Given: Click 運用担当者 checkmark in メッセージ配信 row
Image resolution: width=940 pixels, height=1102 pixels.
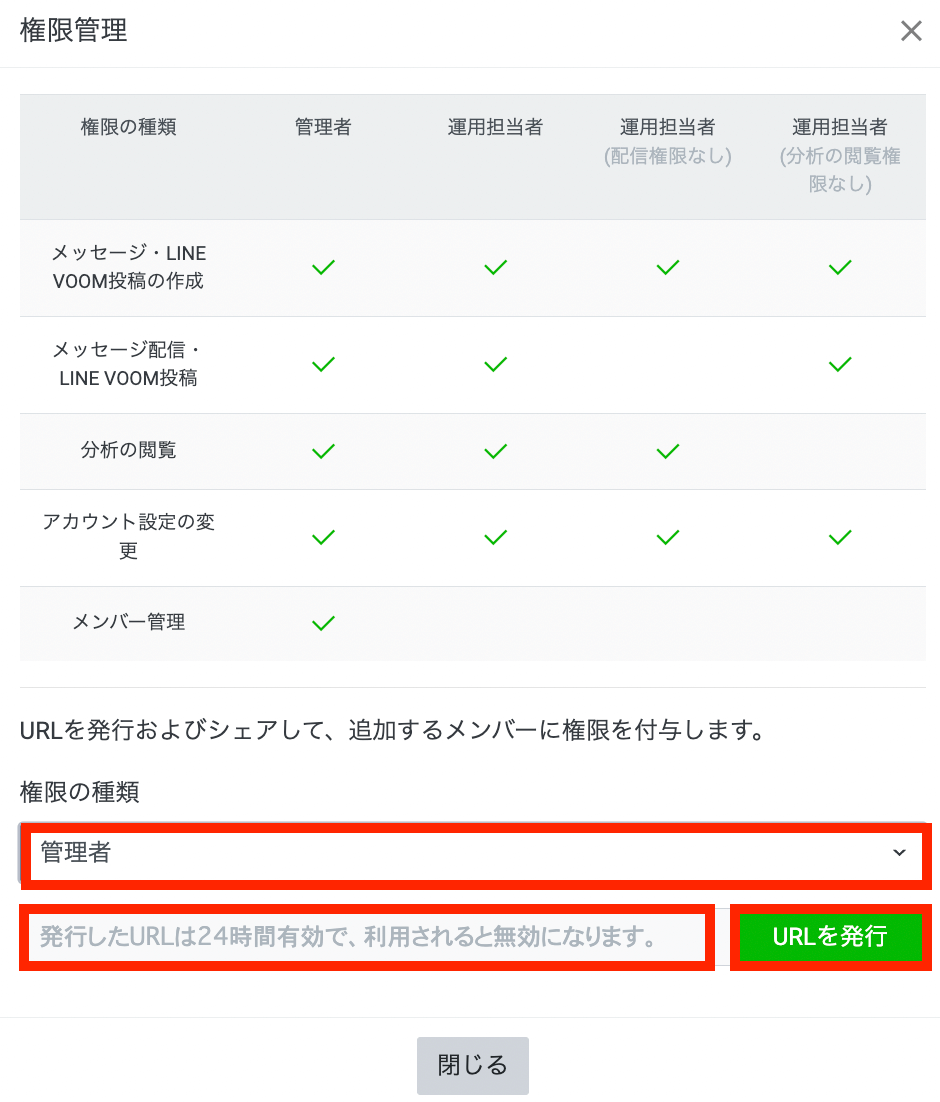Looking at the screenshot, I should pyautogui.click(x=495, y=365).
